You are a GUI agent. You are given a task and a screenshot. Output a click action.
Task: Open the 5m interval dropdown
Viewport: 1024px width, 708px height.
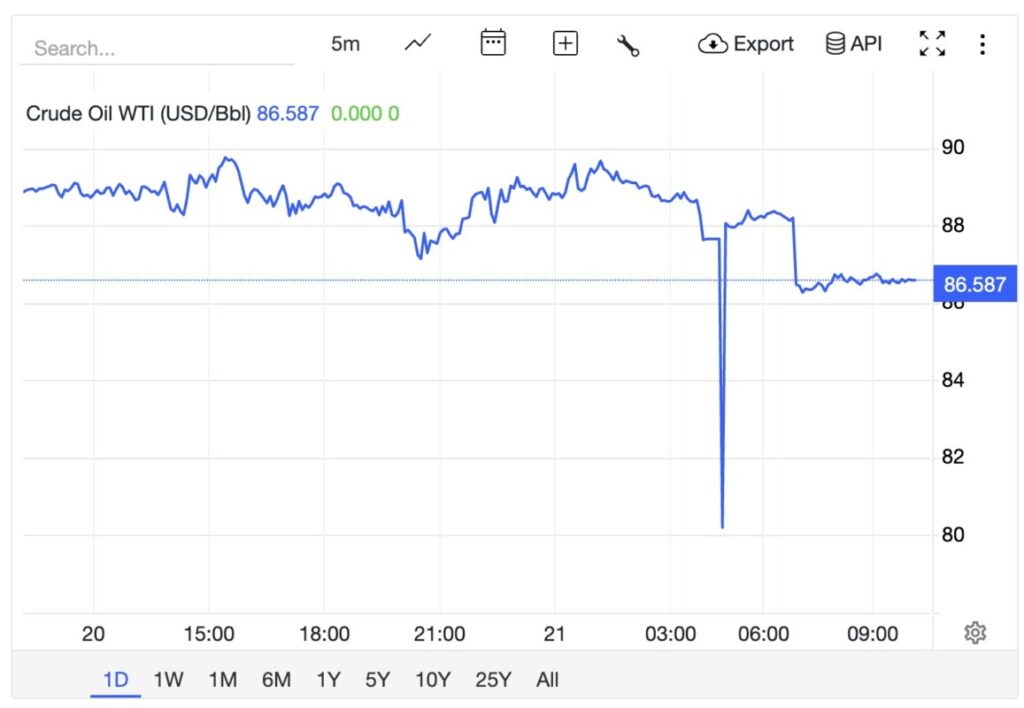[345, 43]
